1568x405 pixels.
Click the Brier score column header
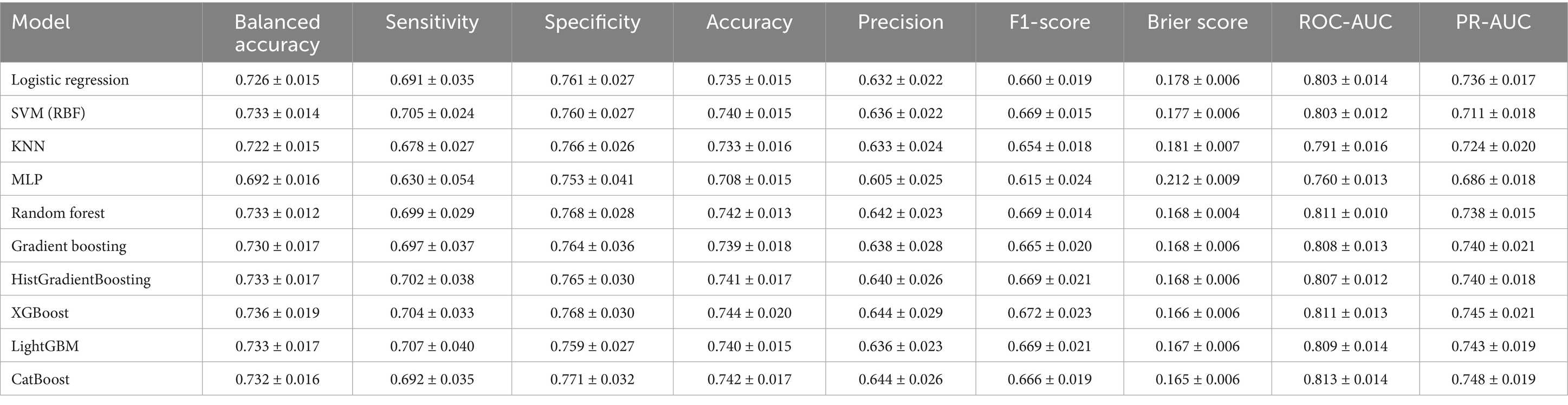pyautogui.click(x=1197, y=22)
